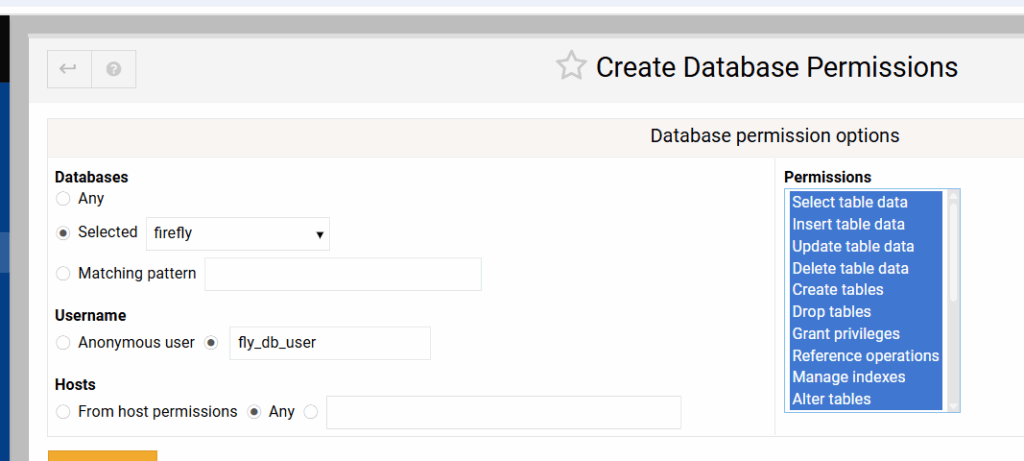Image resolution: width=1024 pixels, height=461 pixels.
Task: Select the Any hosts radio button
Action: point(254,412)
